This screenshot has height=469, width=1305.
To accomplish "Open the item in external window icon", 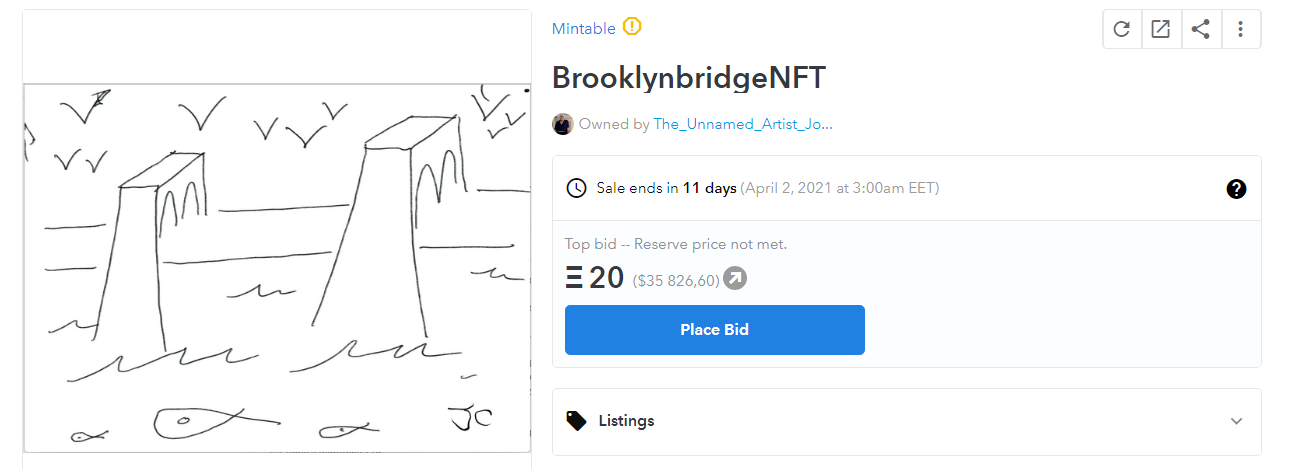I will coord(1161,29).
